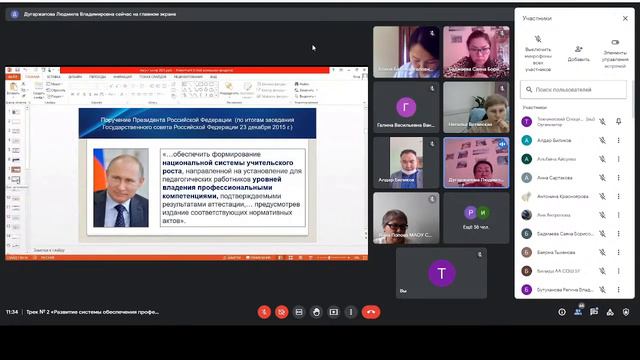This screenshot has height=360, width=640.
Task: Mute Бадмаева Саяна in participant list
Action: point(602,233)
